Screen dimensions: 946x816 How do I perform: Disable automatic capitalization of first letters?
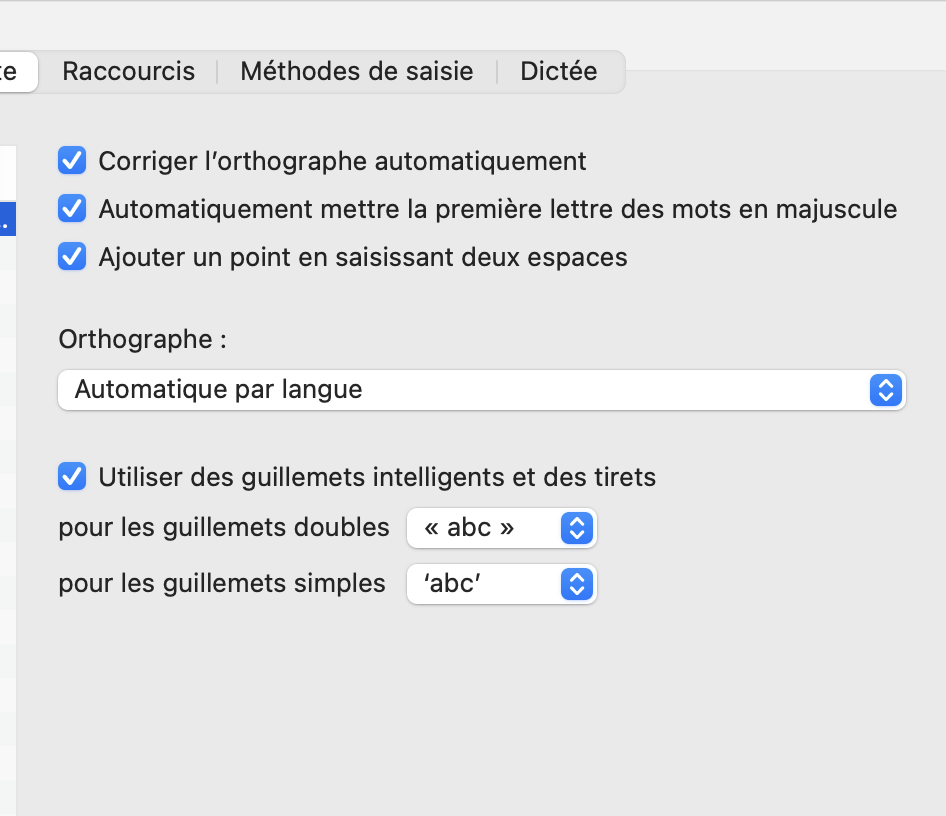pos(72,209)
